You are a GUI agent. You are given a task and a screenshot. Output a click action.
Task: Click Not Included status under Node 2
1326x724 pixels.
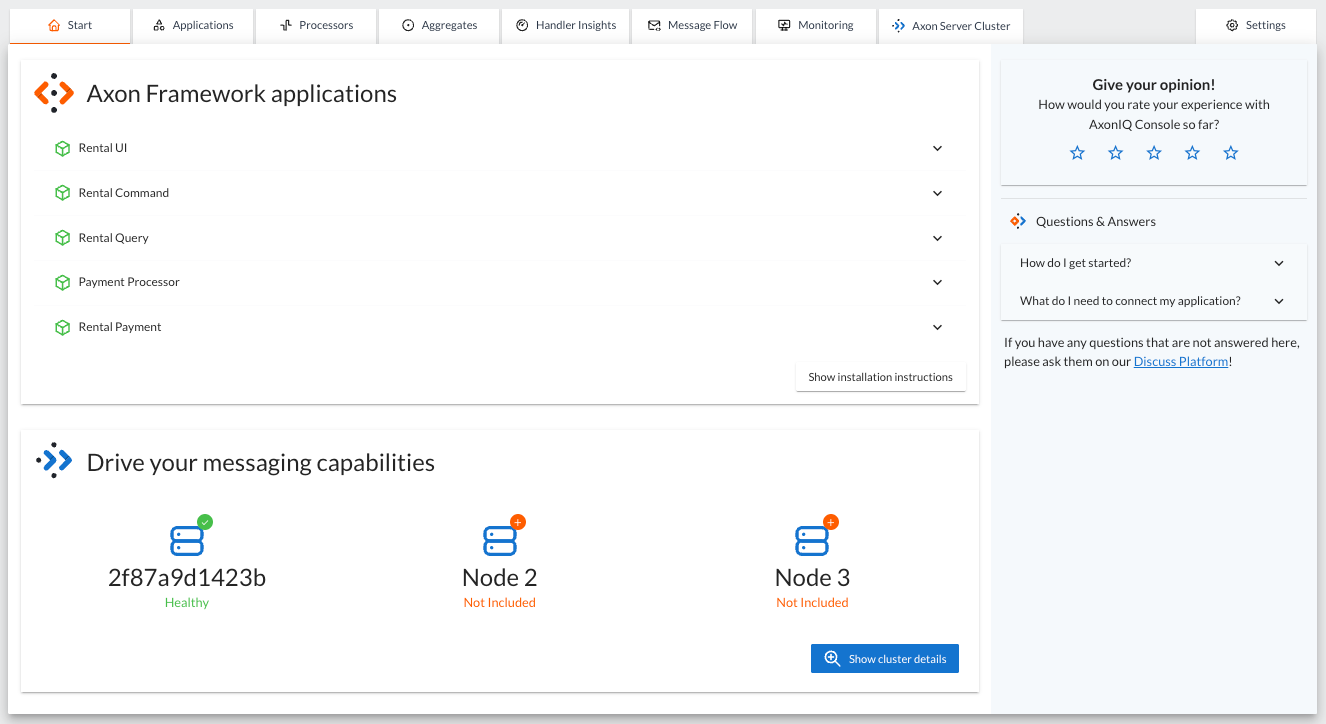pos(500,603)
